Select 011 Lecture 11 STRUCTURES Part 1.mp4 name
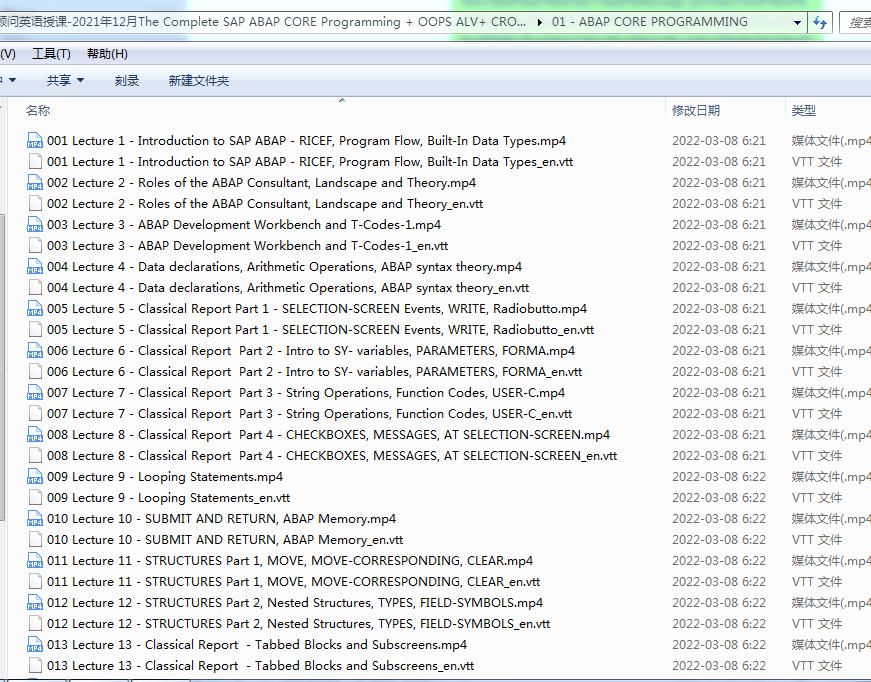Image resolution: width=871 pixels, height=682 pixels. coord(290,561)
